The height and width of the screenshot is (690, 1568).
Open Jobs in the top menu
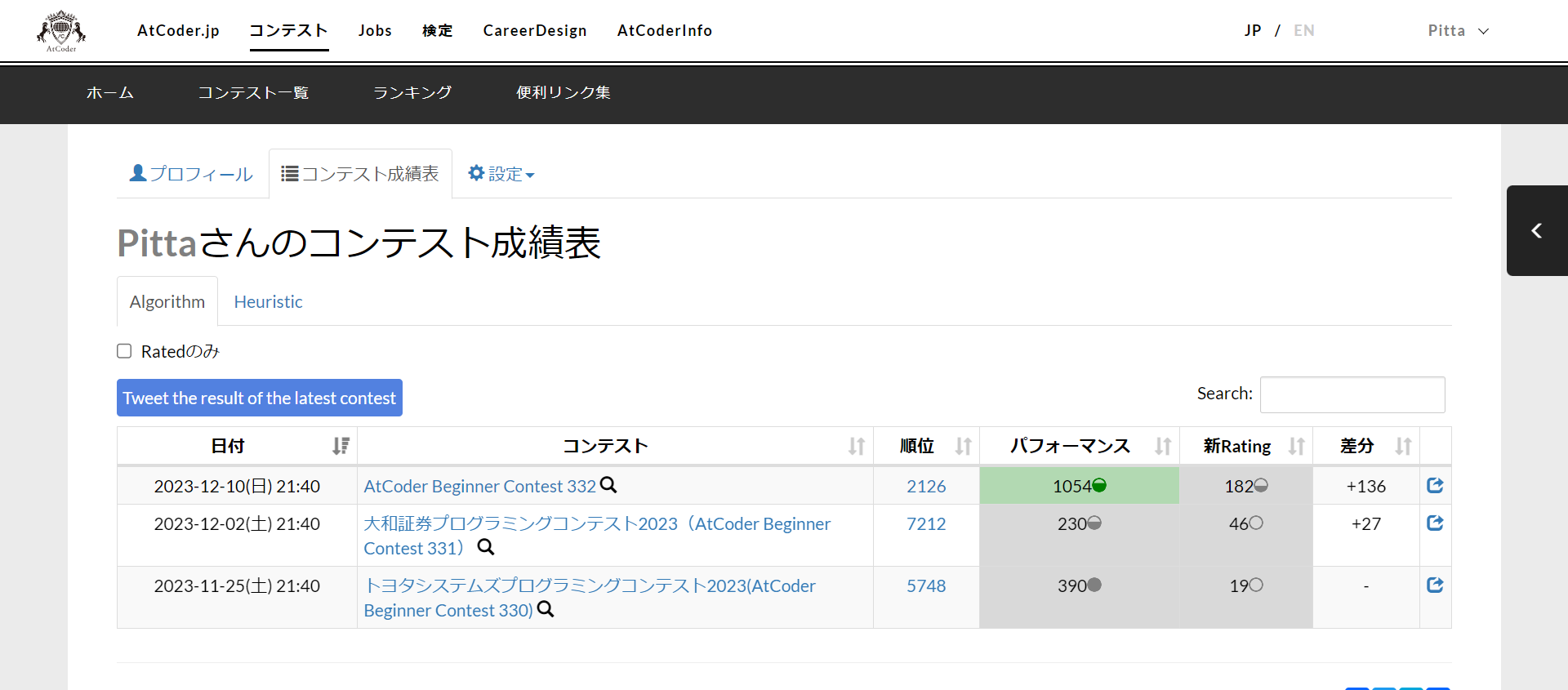(x=375, y=31)
